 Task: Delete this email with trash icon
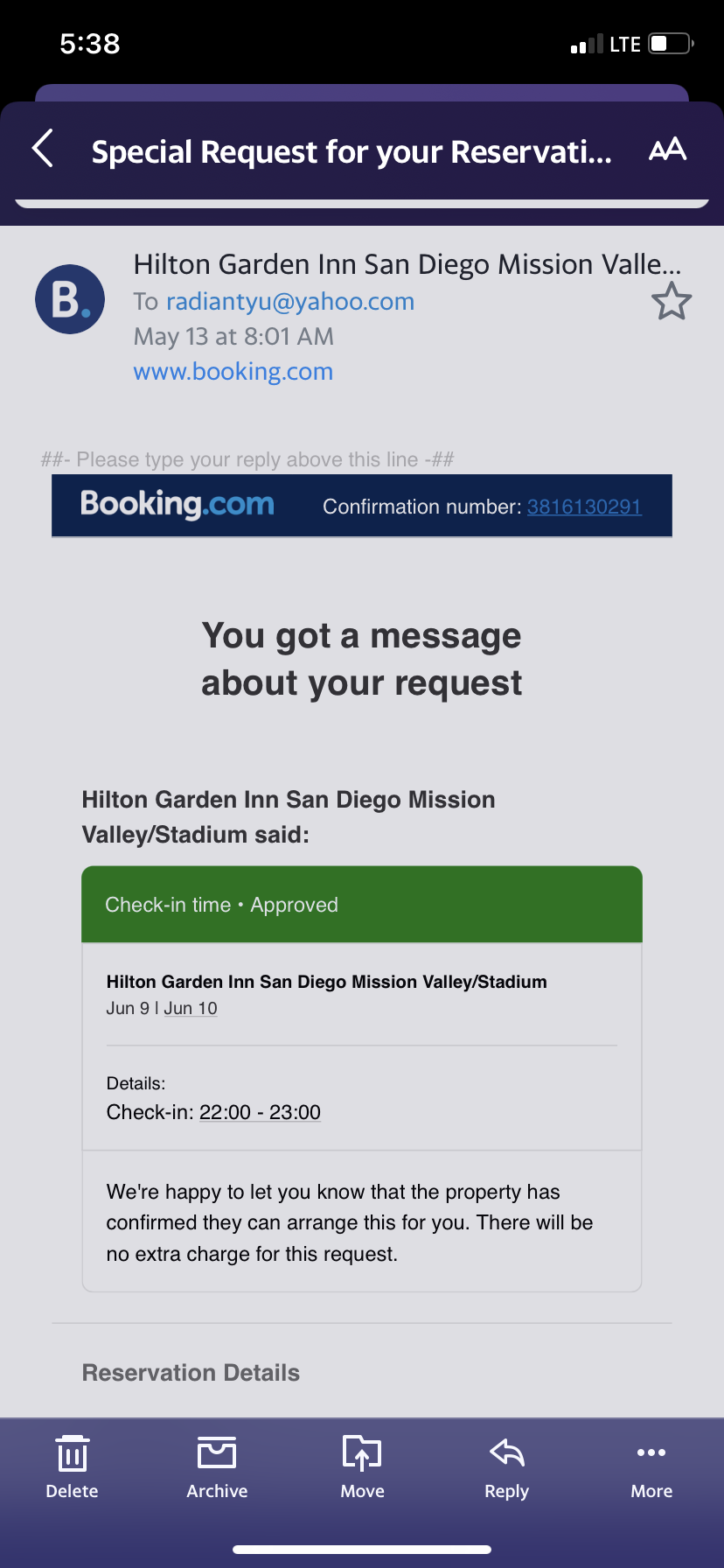coord(72,1467)
